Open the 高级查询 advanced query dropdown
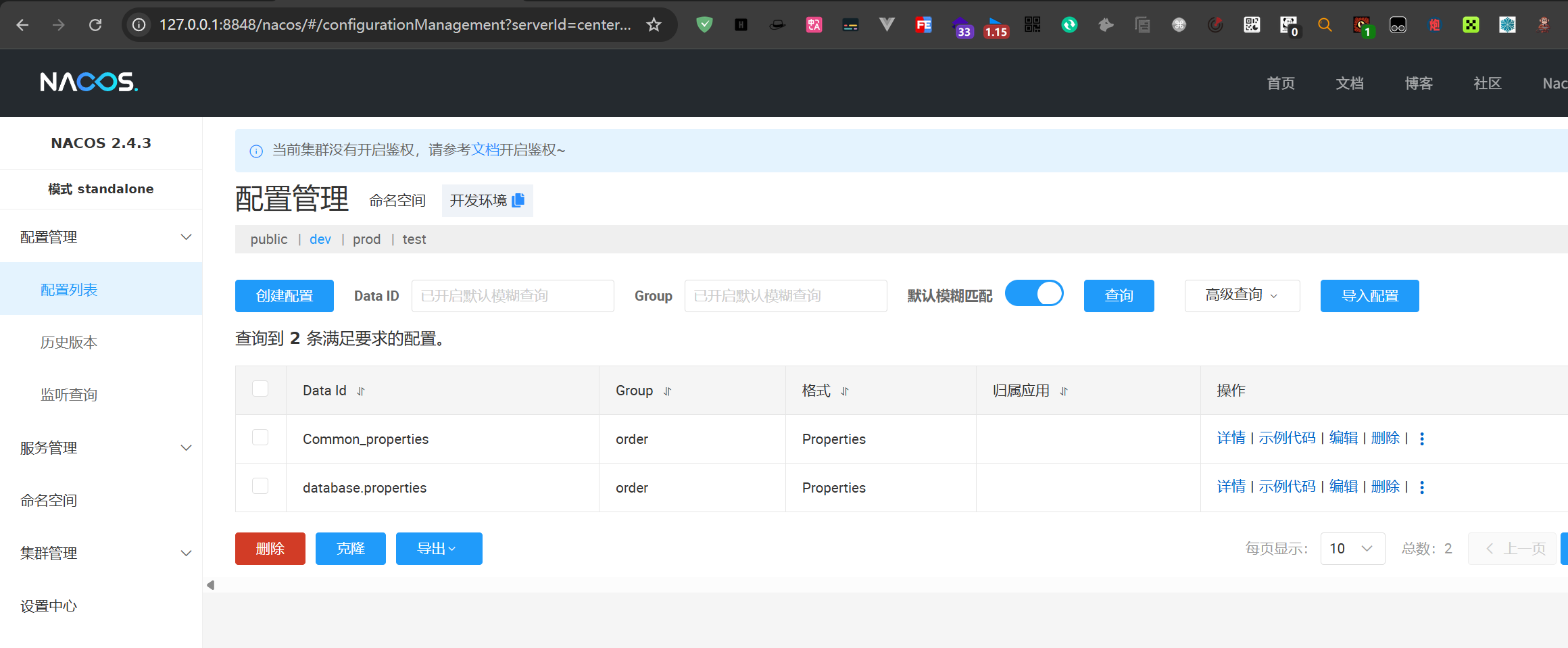Screen dimensions: 1568x648 [1242, 295]
